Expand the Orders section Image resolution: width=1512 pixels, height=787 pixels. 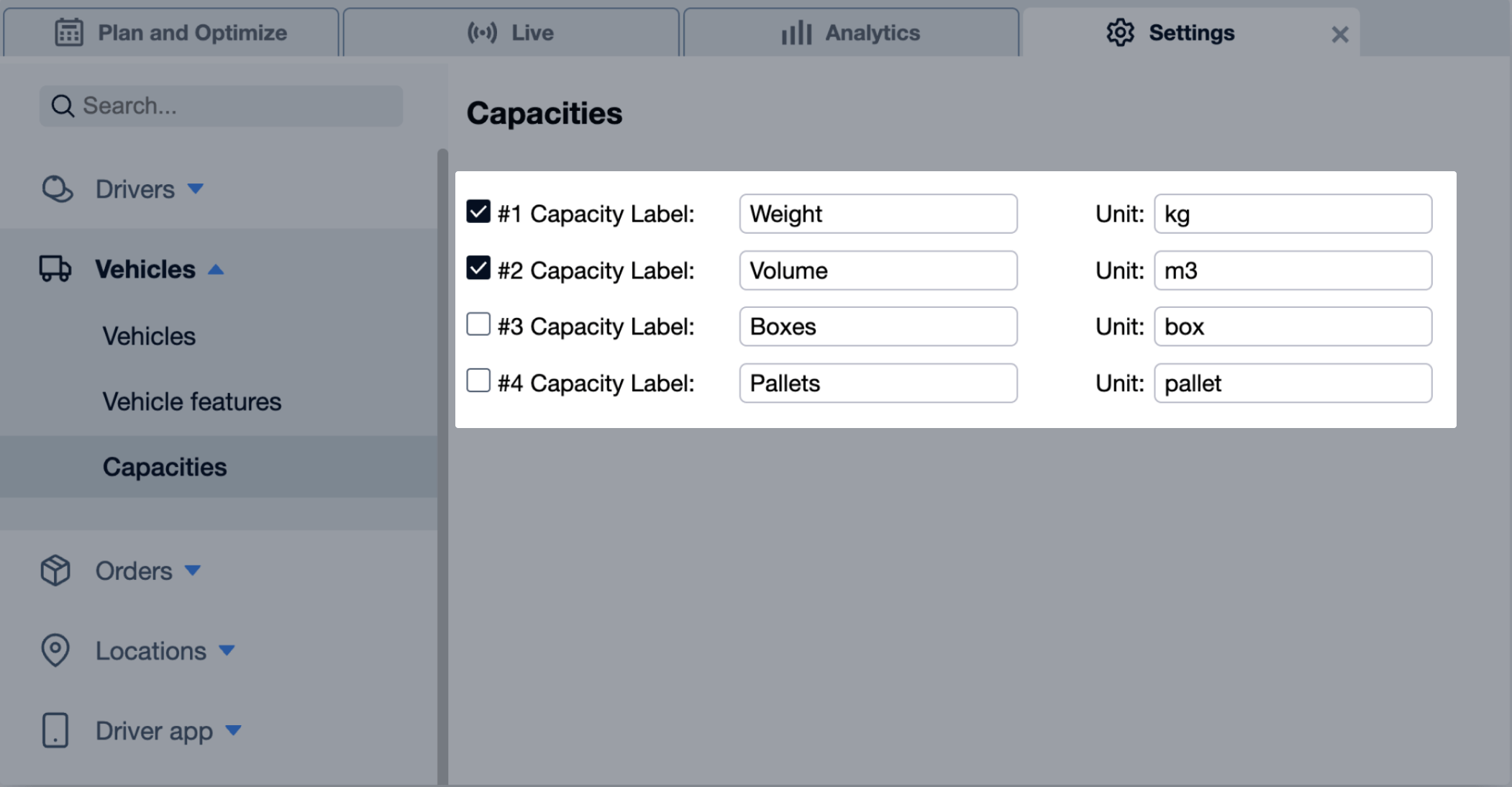[192, 570]
